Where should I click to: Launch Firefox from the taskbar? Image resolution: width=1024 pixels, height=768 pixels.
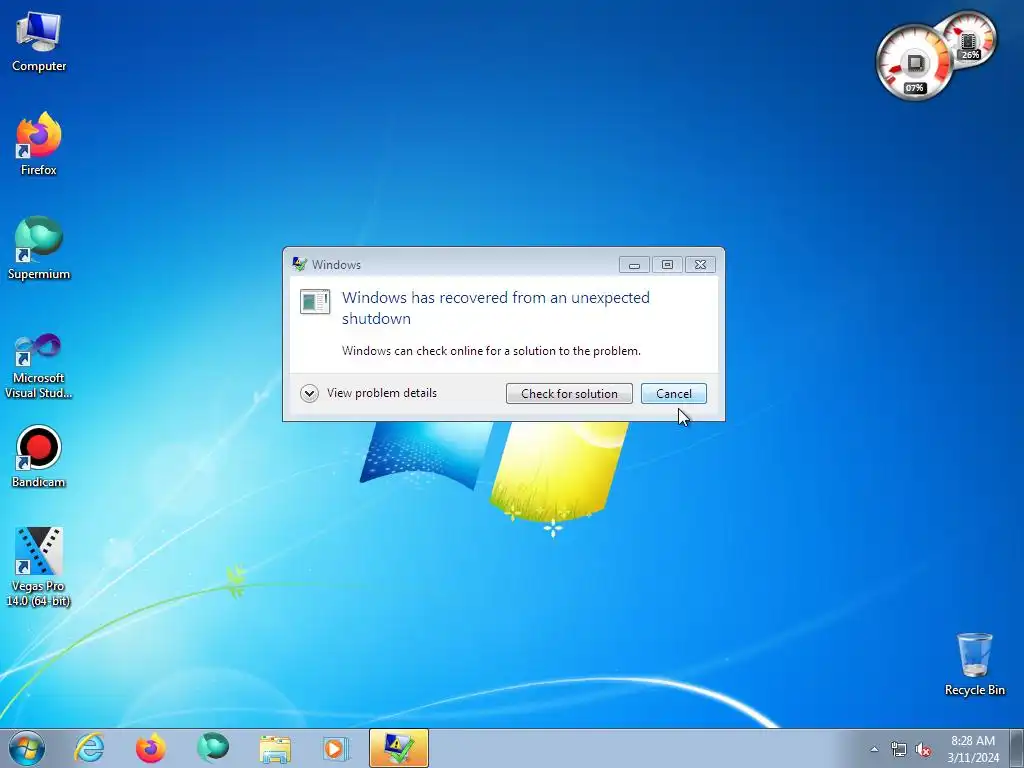coord(150,748)
